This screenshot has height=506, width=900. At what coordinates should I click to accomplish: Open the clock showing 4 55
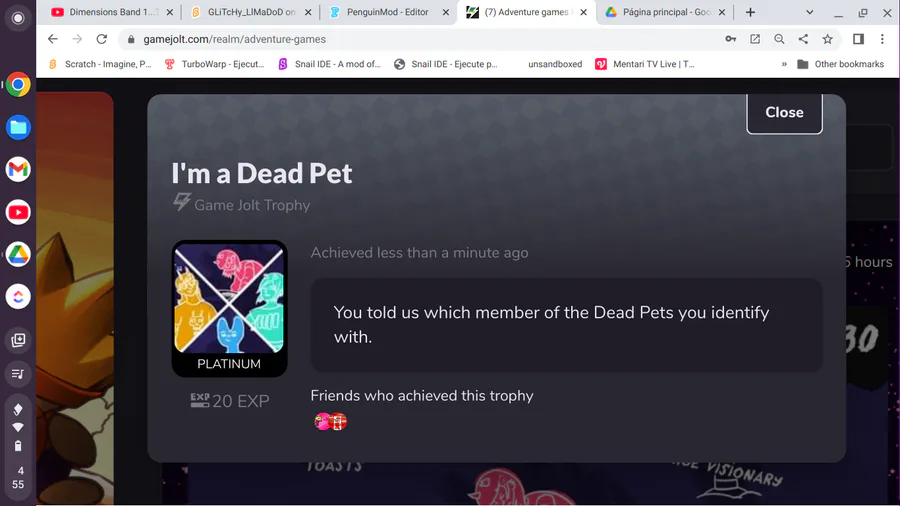pyautogui.click(x=18, y=477)
